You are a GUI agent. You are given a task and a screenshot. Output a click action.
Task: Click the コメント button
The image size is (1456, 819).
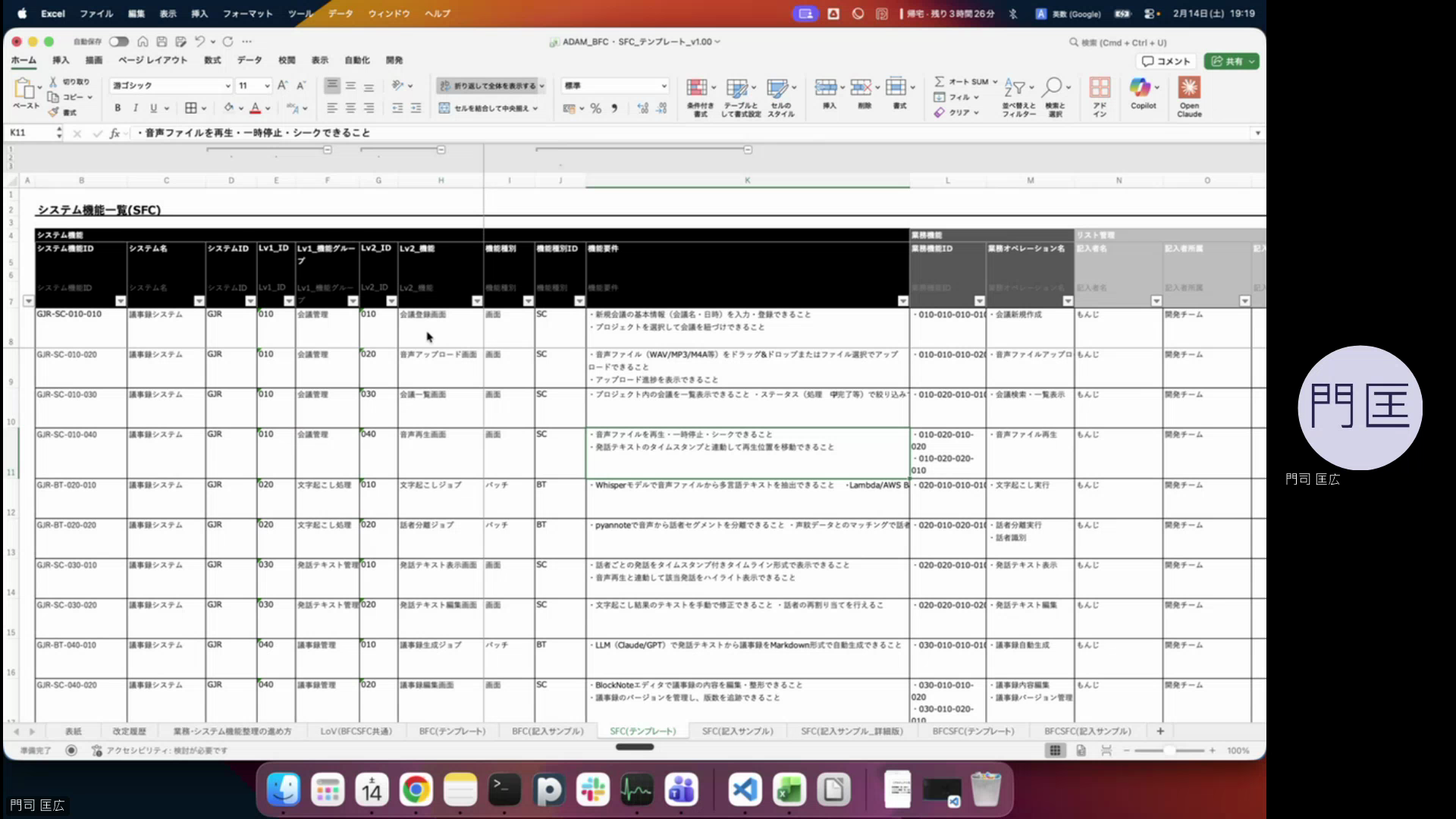click(1166, 61)
